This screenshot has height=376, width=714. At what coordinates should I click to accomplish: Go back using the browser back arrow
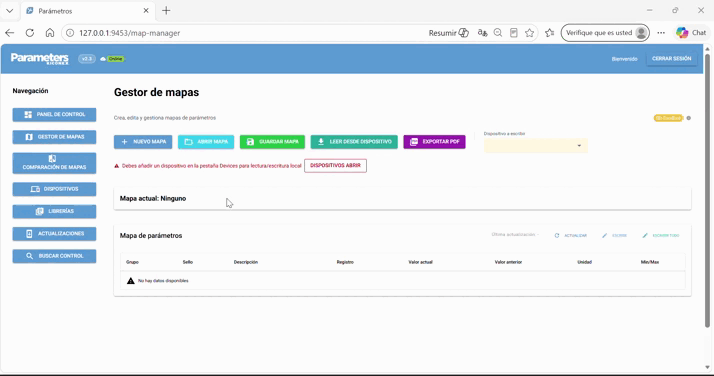point(10,33)
